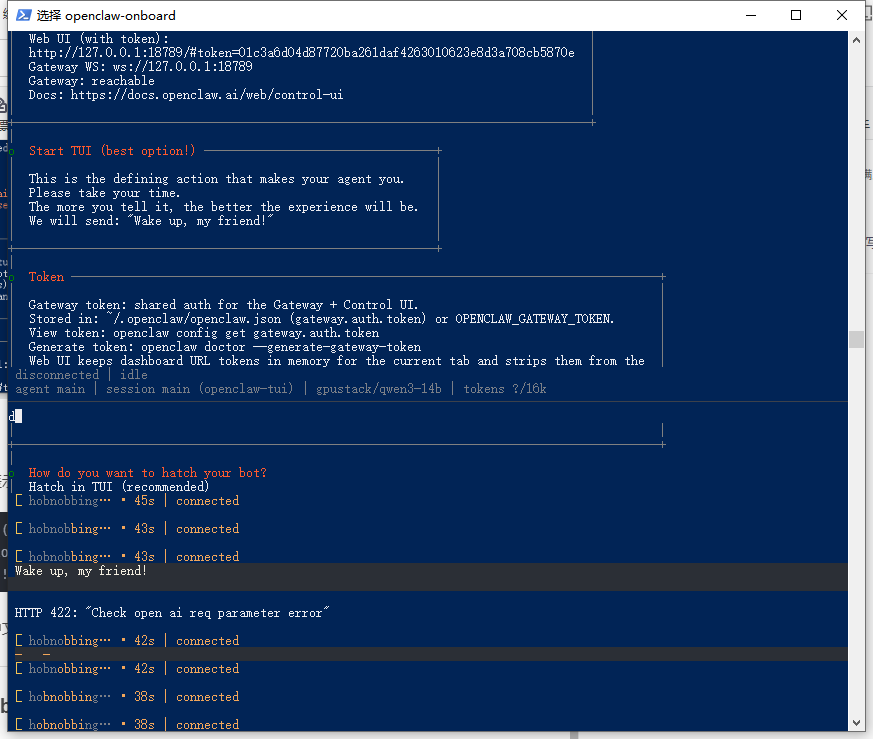Click the 'Generate token' command line

click(x=225, y=347)
